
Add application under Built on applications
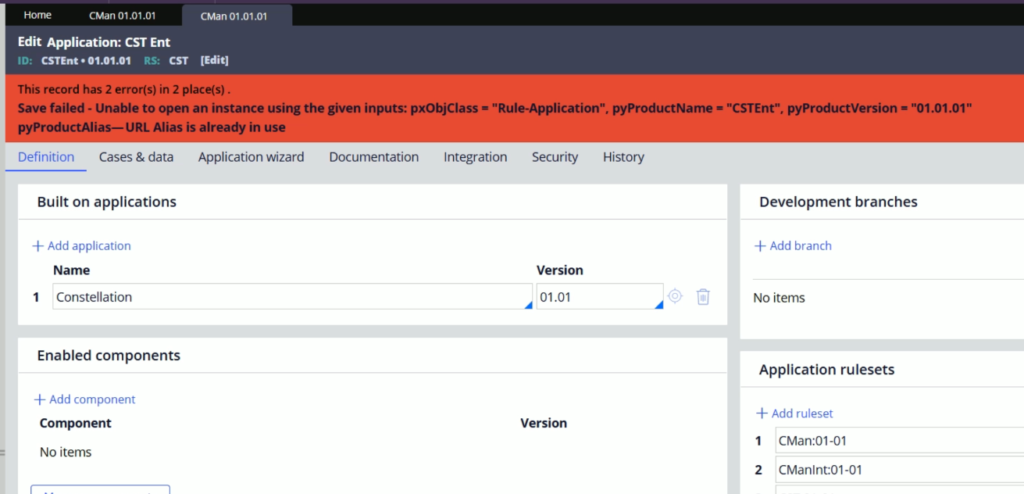click(x=82, y=246)
